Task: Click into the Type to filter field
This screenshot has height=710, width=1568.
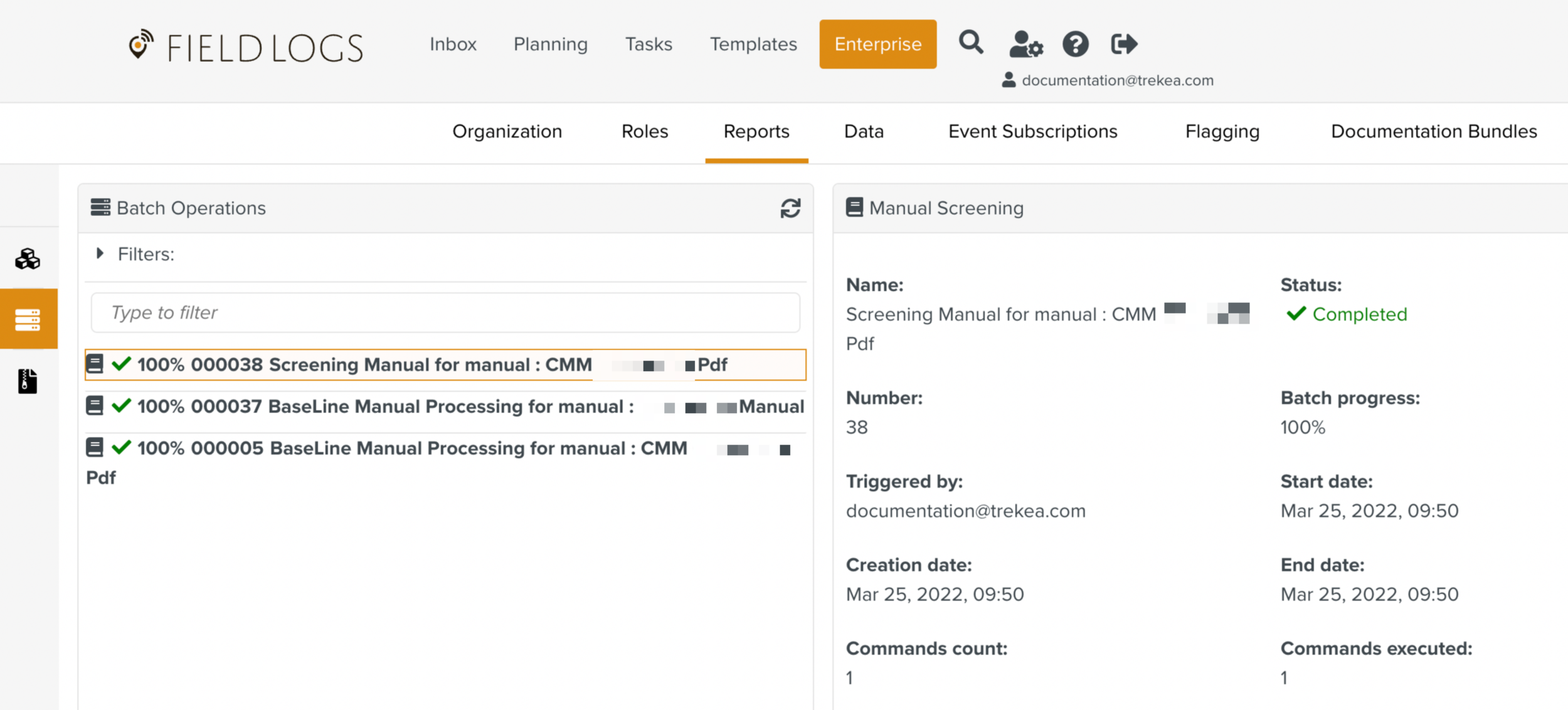Action: point(445,312)
